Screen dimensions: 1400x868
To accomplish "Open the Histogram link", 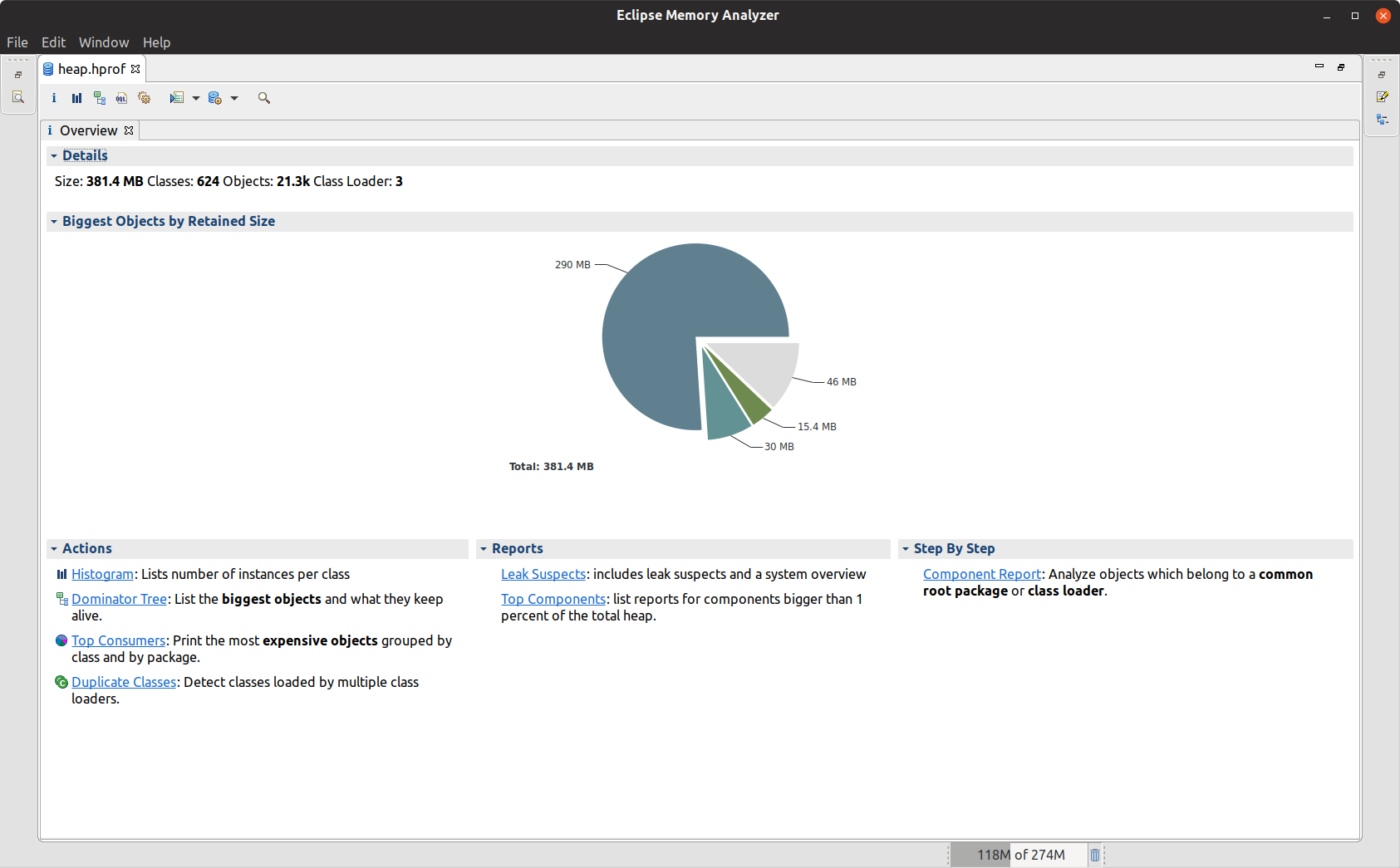I will click(x=102, y=574).
